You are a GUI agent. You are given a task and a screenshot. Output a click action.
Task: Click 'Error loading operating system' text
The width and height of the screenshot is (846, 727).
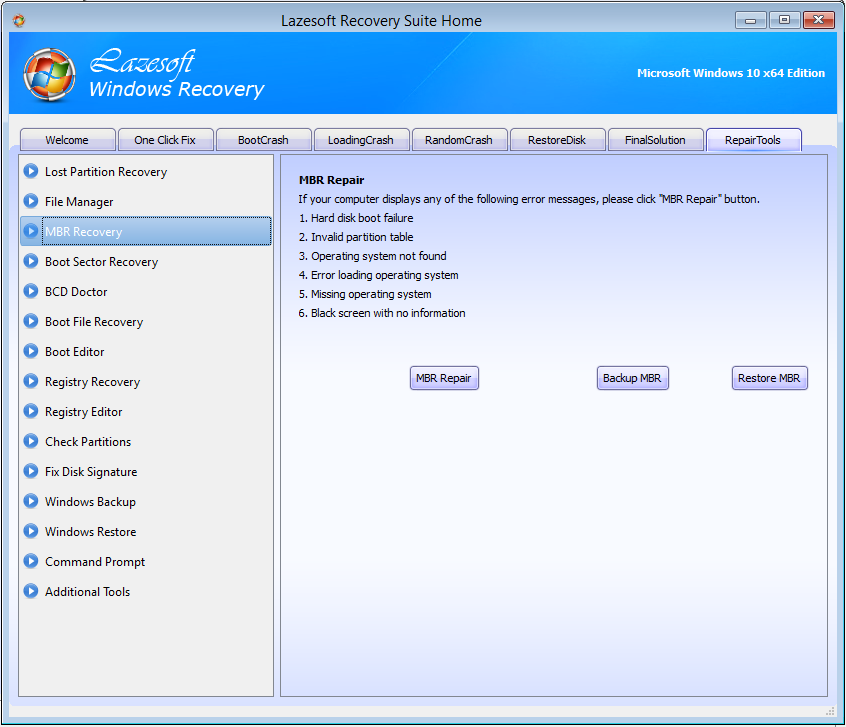tap(385, 275)
